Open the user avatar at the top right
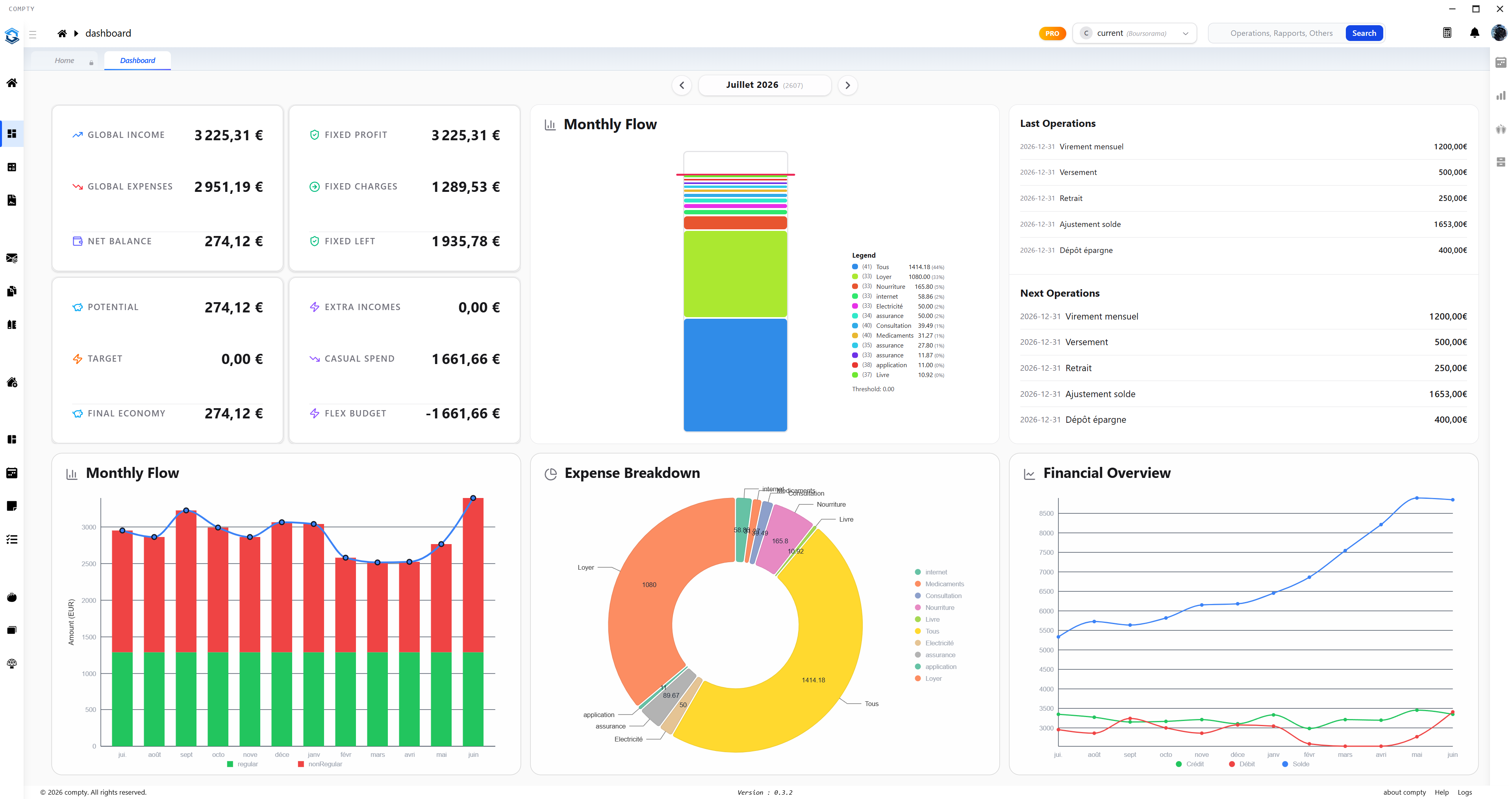This screenshot has height=799, width=1512. tap(1499, 33)
